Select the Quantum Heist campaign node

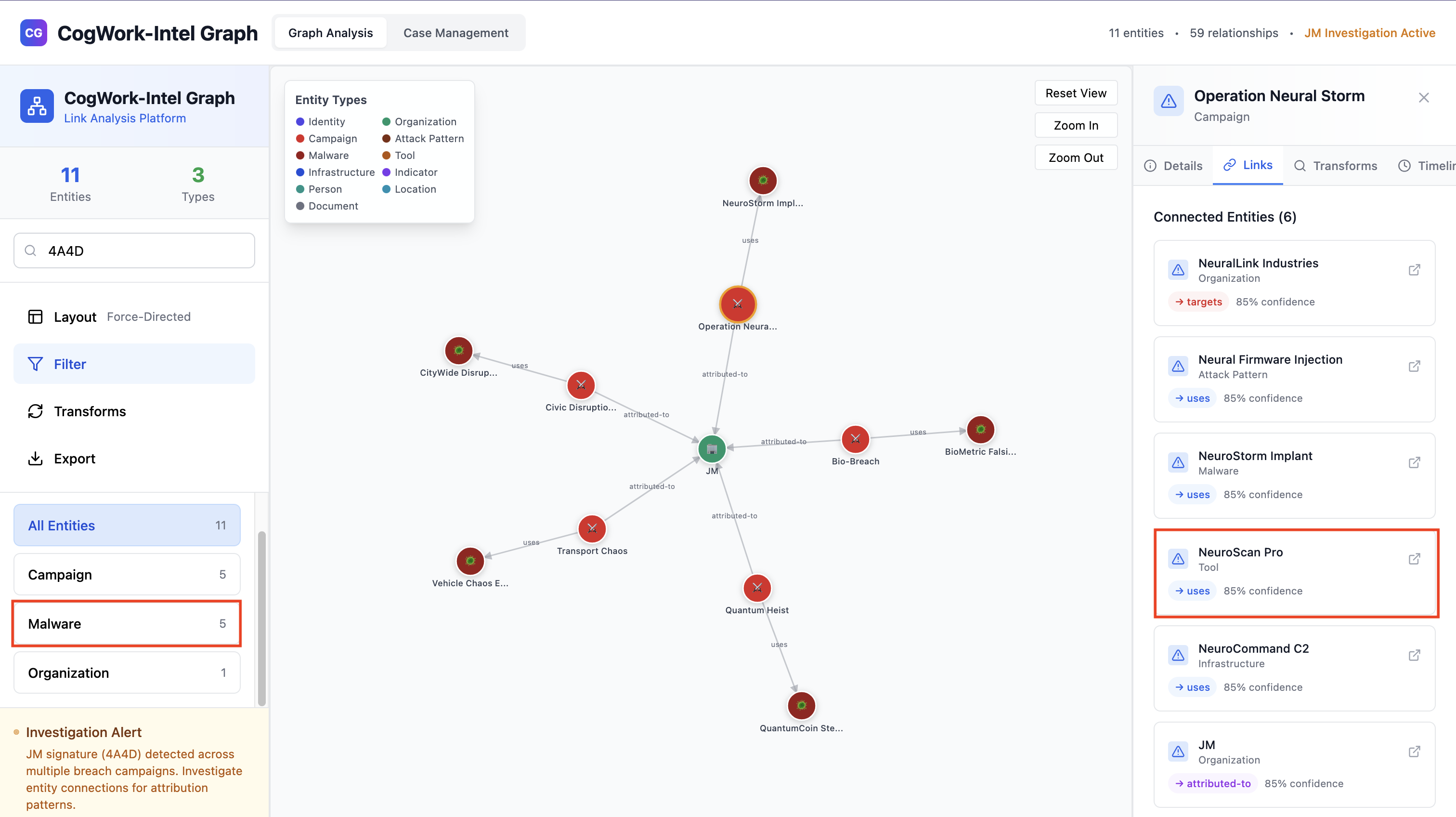click(757, 588)
